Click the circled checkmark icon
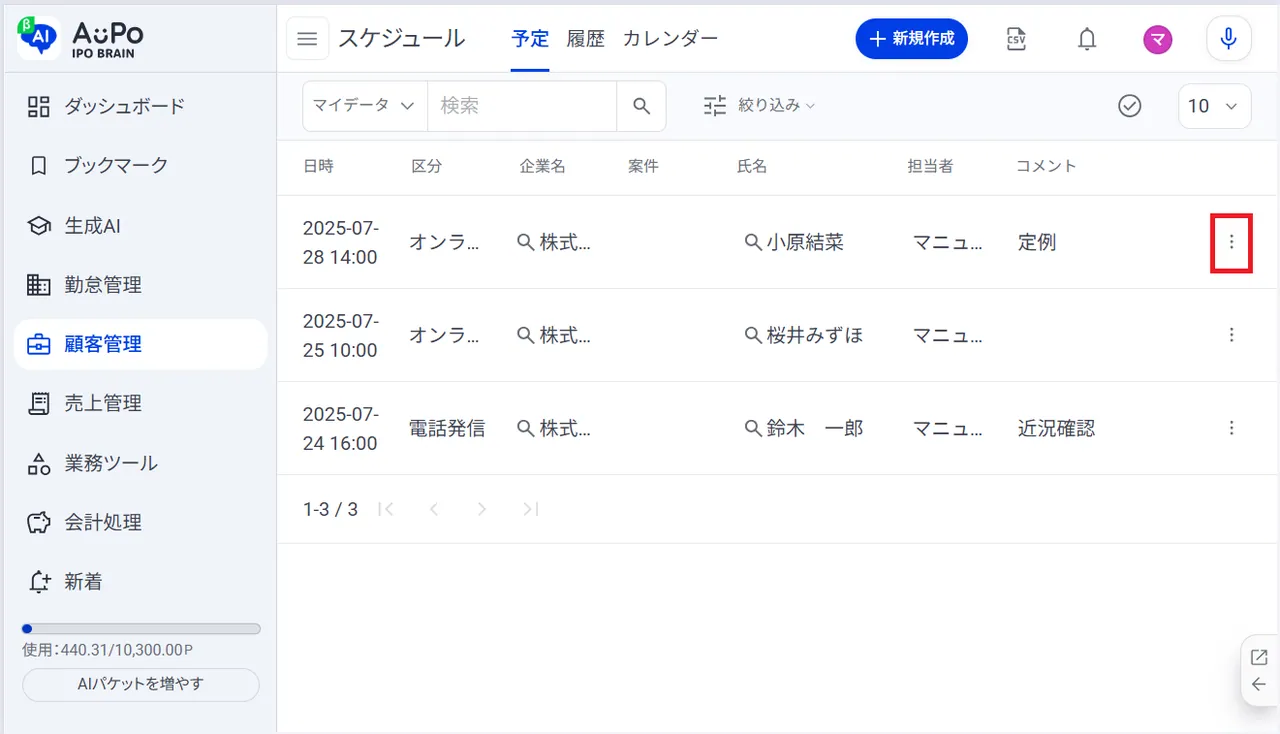Image resolution: width=1280 pixels, height=734 pixels. [x=1130, y=106]
